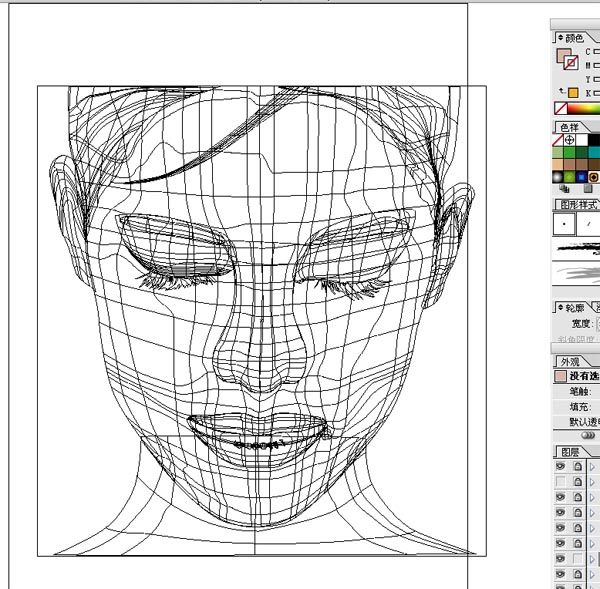
Task: Switch to the 颜色 (Color) tab
Action: point(574,38)
